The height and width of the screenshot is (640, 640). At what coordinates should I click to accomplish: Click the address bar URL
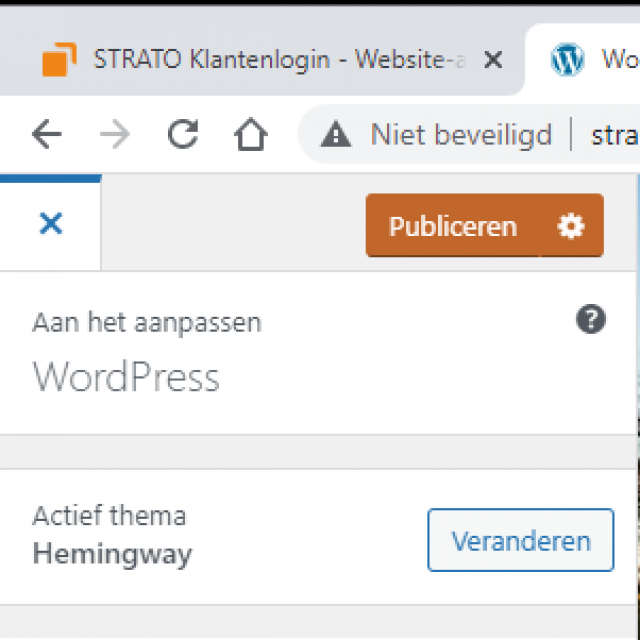615,136
